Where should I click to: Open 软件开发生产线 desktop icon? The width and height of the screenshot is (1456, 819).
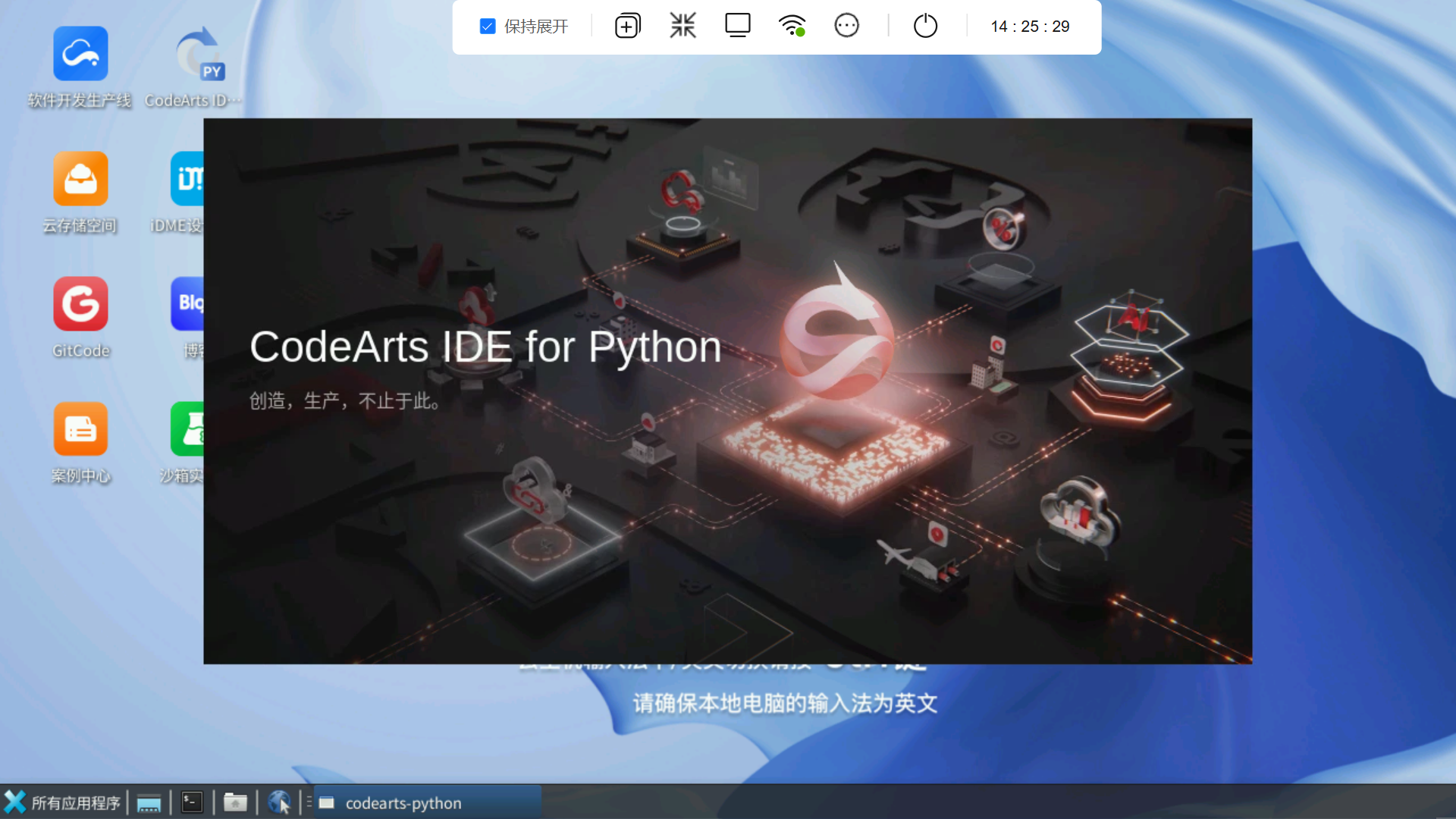80,55
